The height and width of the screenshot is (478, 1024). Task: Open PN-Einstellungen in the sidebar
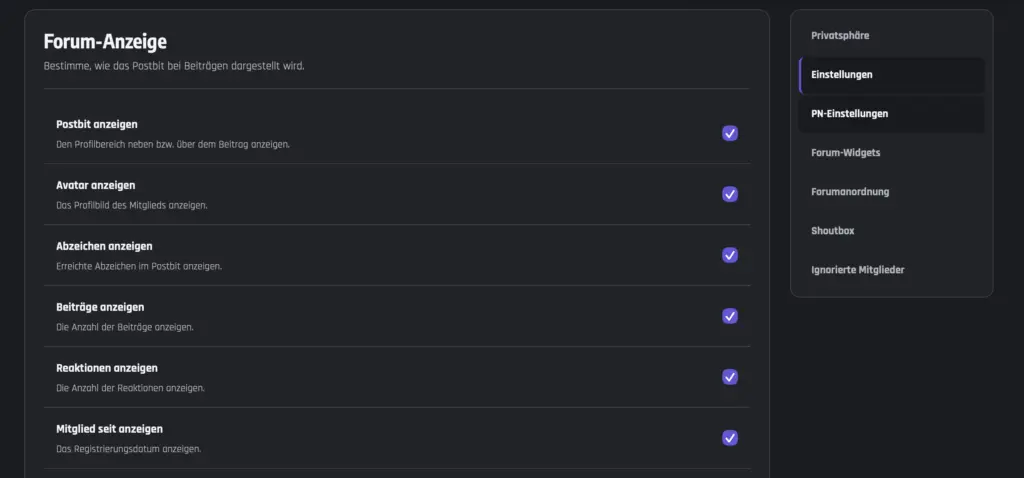[x=891, y=114]
